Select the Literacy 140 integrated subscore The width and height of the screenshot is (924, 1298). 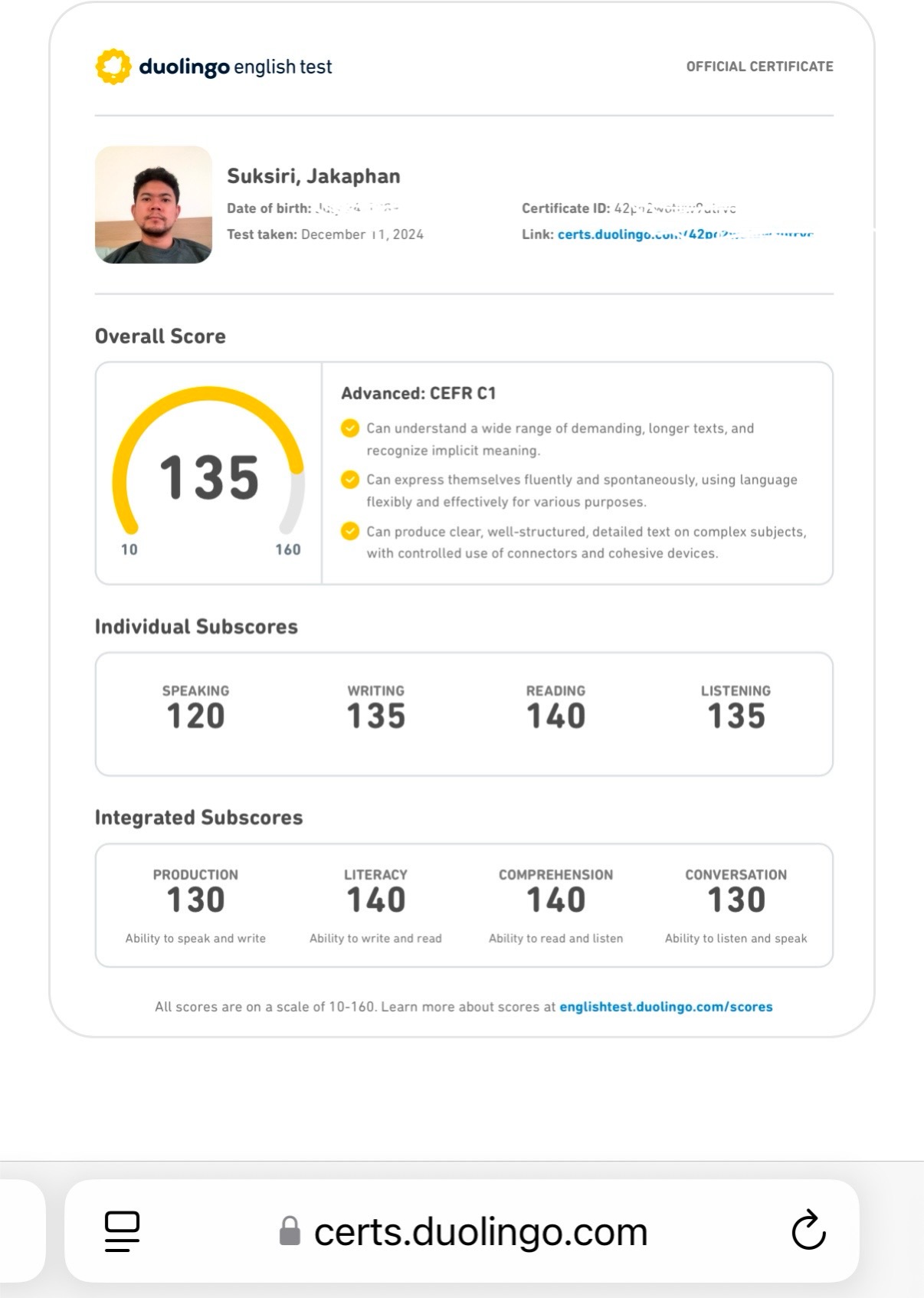click(375, 906)
